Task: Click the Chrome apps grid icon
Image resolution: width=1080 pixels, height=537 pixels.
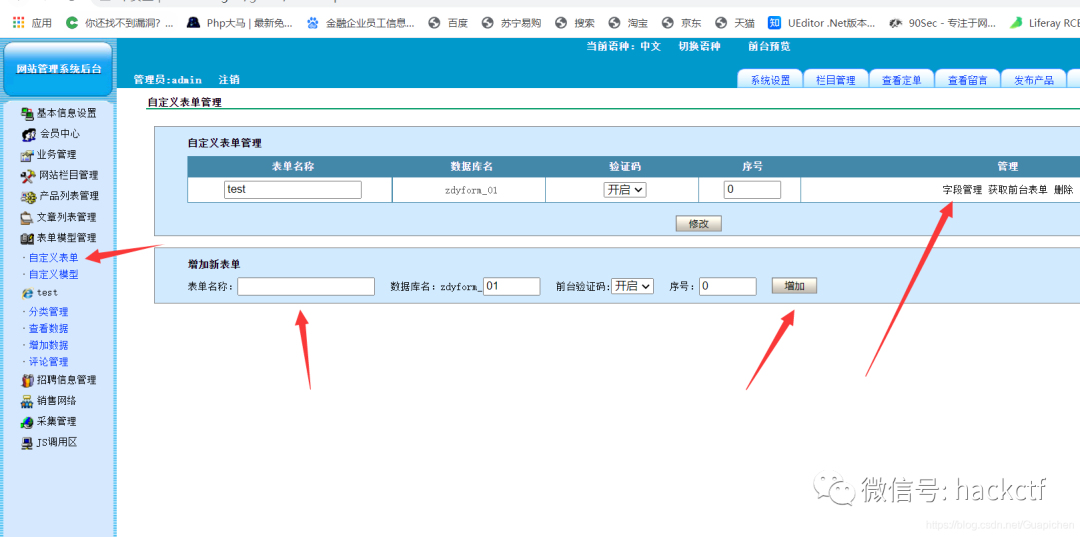Action: point(19,23)
